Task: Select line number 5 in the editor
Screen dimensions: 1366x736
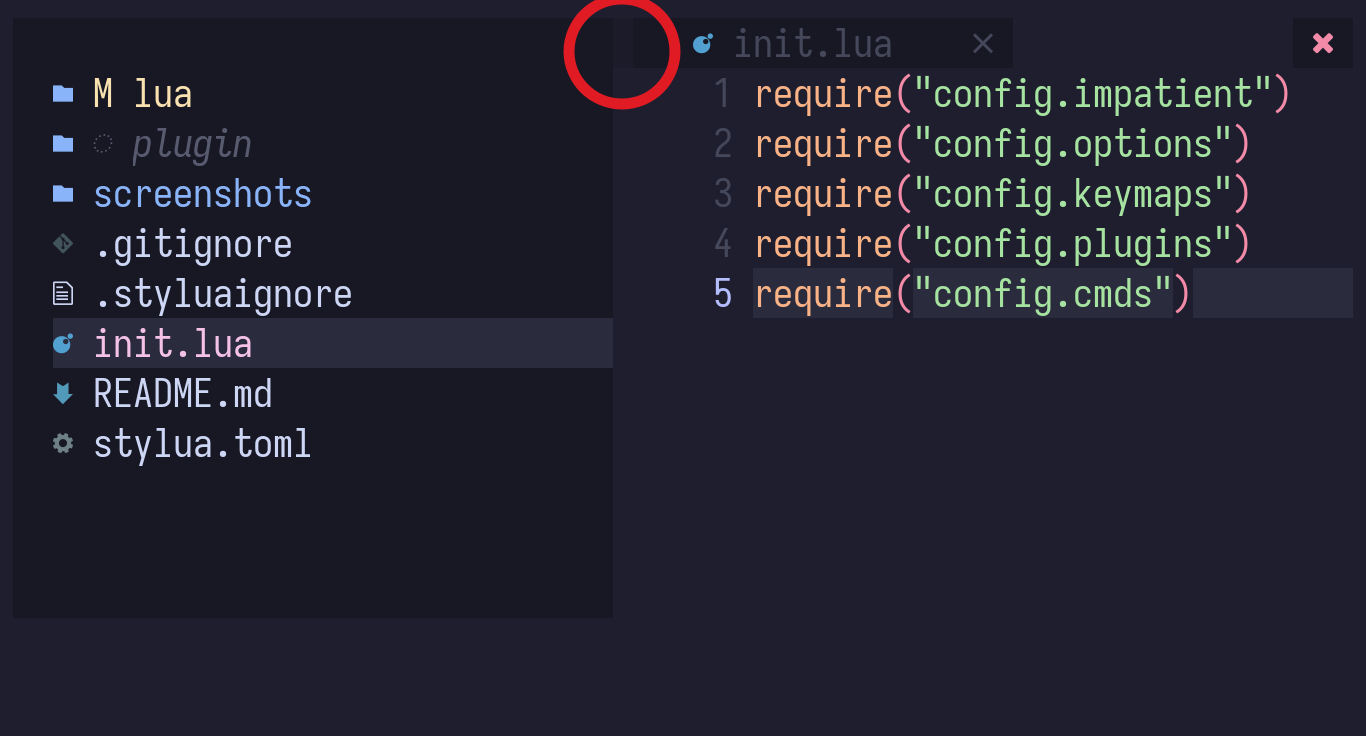Action: [x=722, y=293]
